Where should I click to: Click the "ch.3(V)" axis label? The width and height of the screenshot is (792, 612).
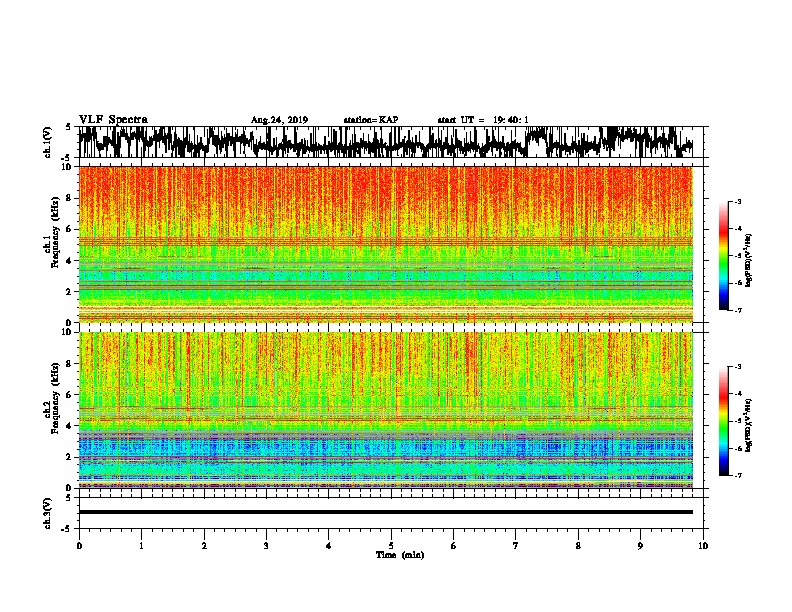(x=48, y=513)
